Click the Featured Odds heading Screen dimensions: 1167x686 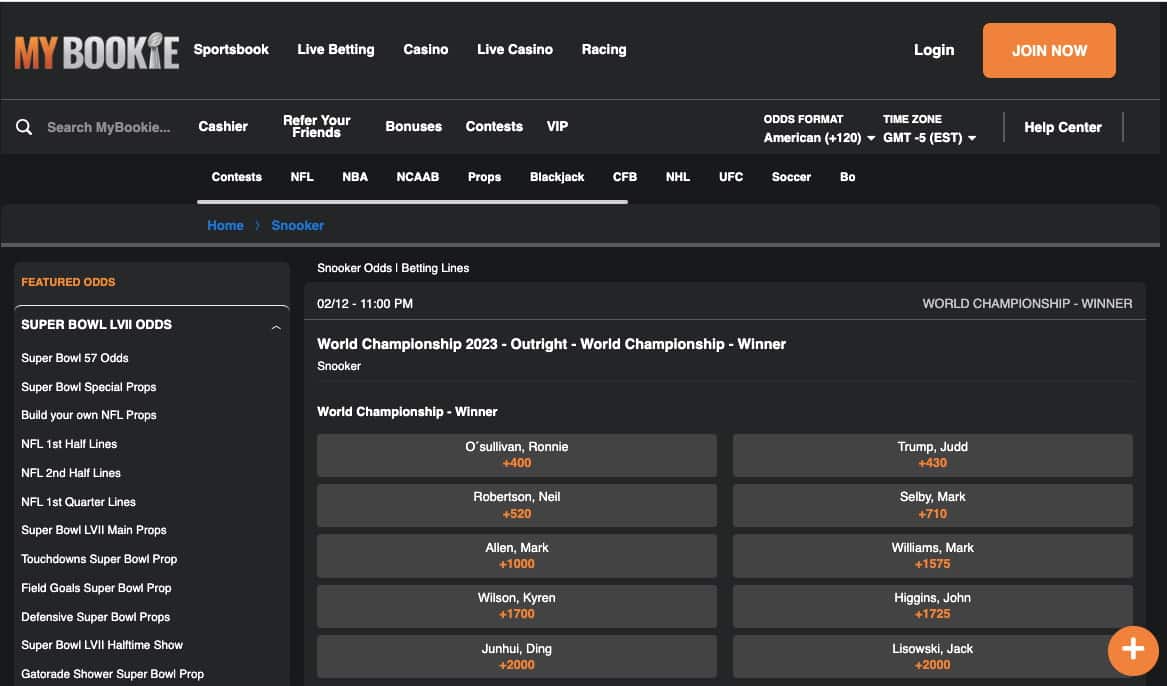[x=68, y=282]
